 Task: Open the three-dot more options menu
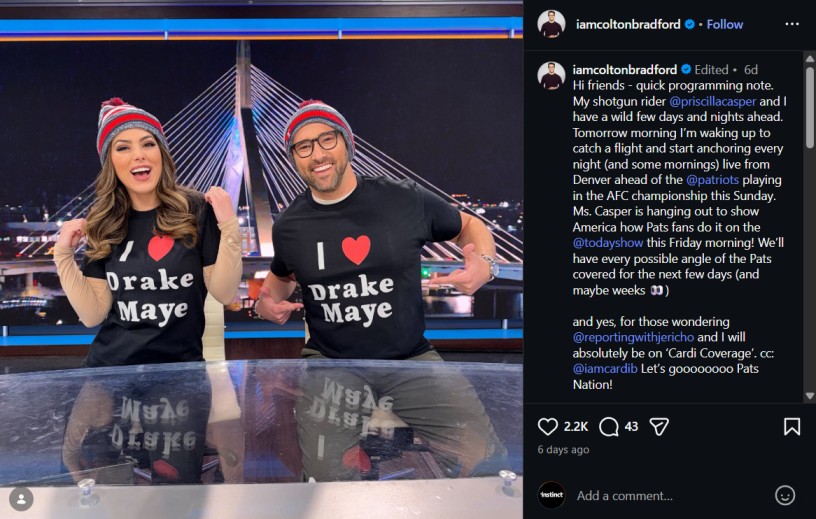792,24
